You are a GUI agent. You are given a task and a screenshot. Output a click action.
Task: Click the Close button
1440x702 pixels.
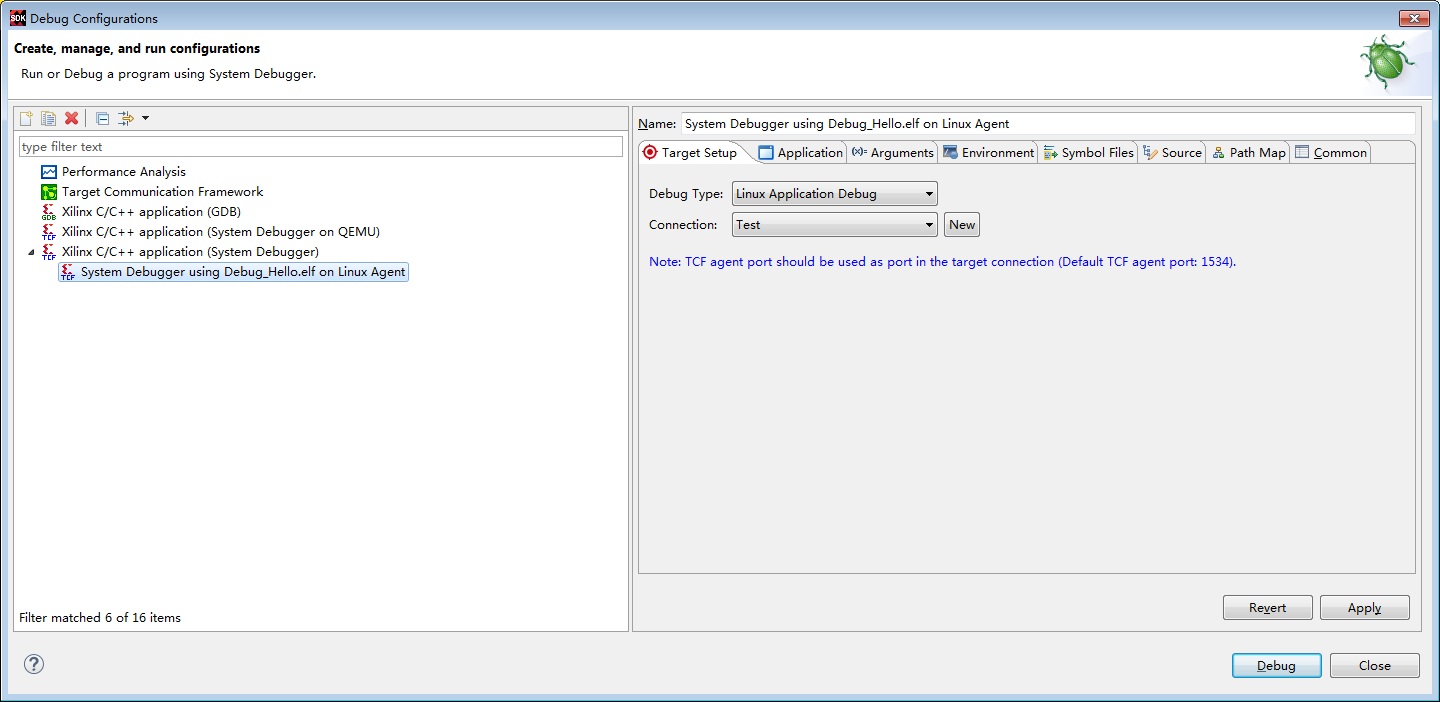click(x=1374, y=666)
